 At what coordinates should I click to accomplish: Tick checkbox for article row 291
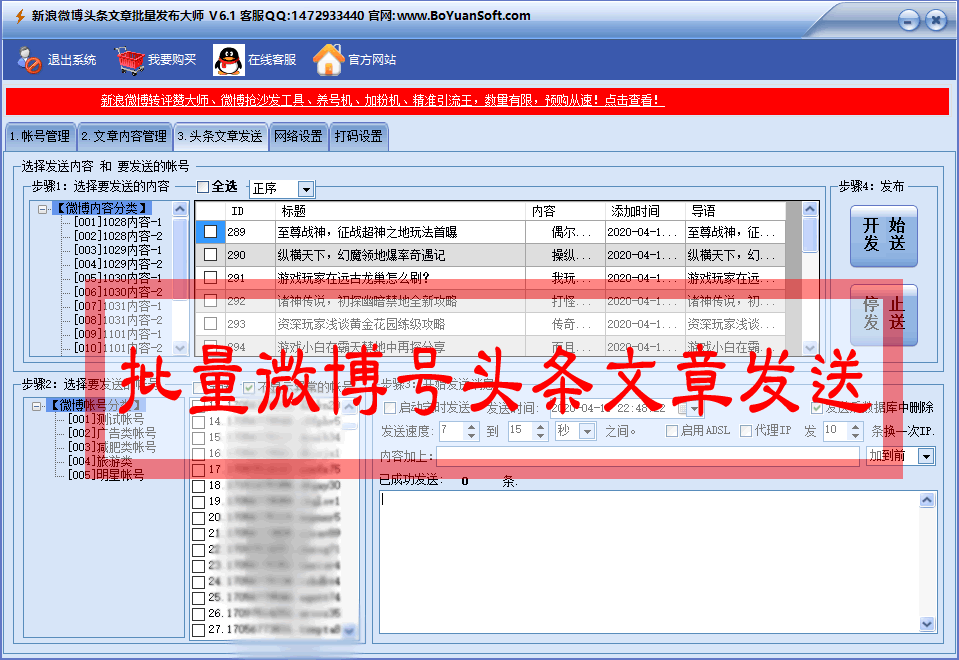click(x=210, y=278)
